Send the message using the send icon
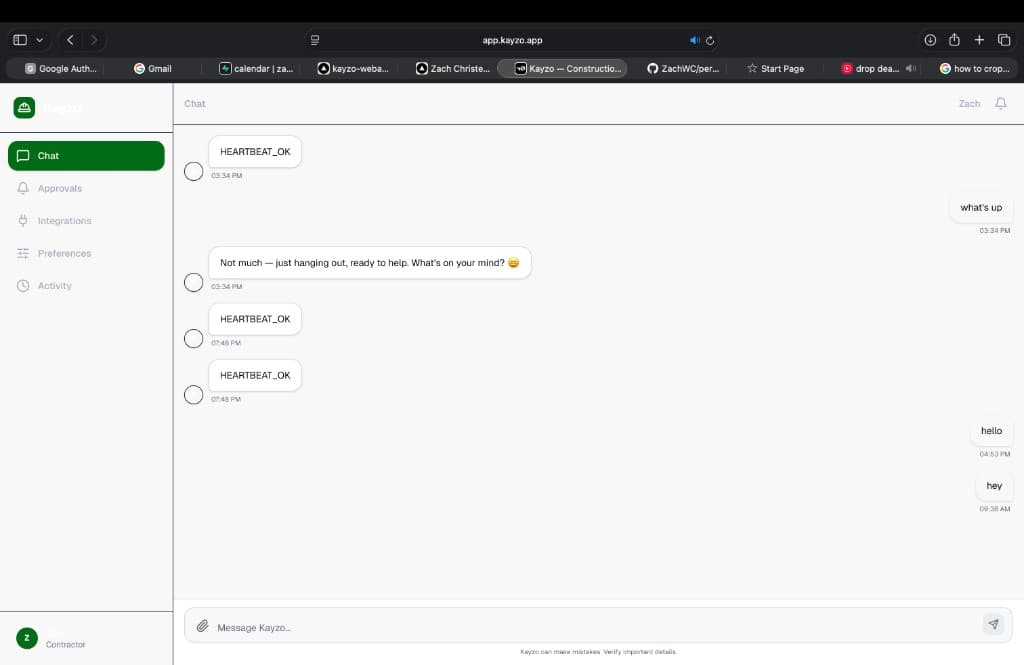This screenshot has width=1024, height=665. click(x=993, y=623)
